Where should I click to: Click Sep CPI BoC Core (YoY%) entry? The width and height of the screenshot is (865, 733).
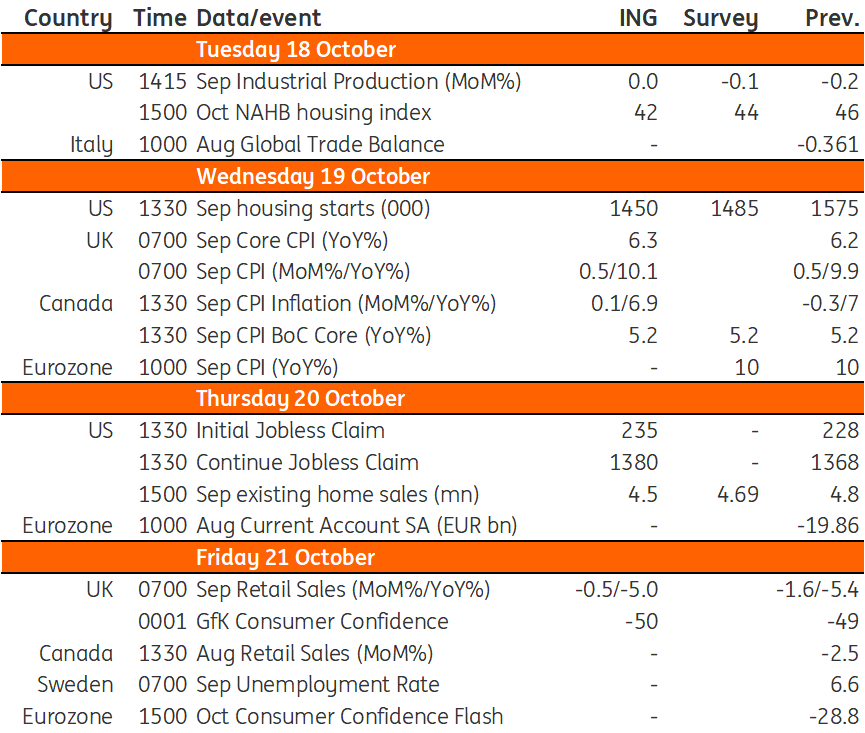tap(313, 336)
